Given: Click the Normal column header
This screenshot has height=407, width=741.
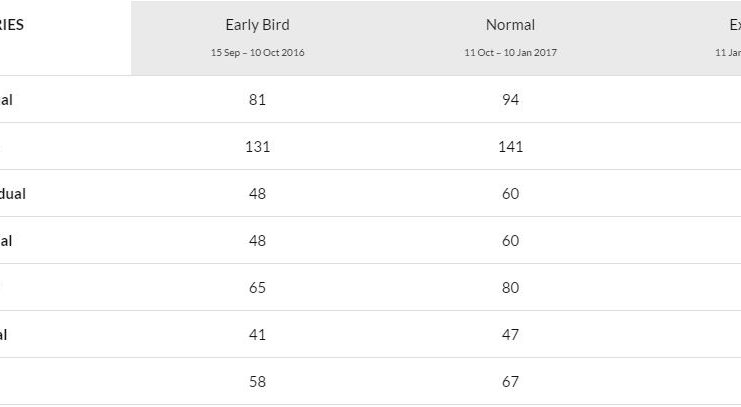Looking at the screenshot, I should (x=510, y=25).
